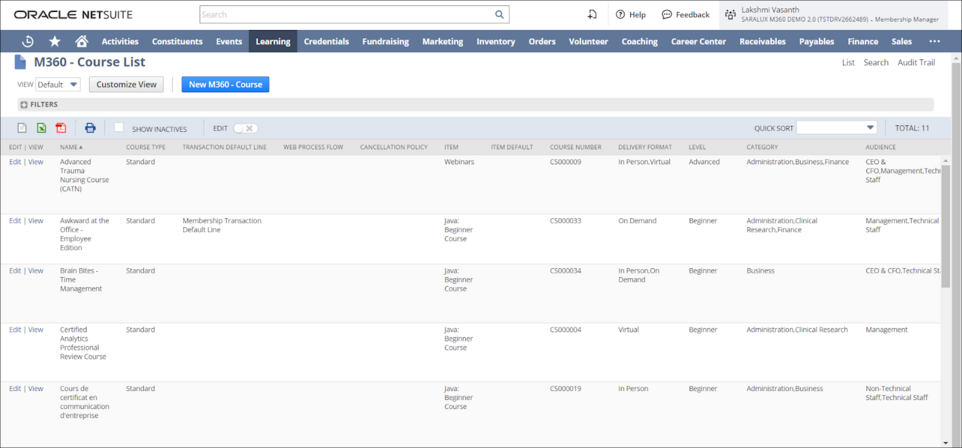The width and height of the screenshot is (962, 448).
Task: Print the course list
Action: (x=90, y=128)
